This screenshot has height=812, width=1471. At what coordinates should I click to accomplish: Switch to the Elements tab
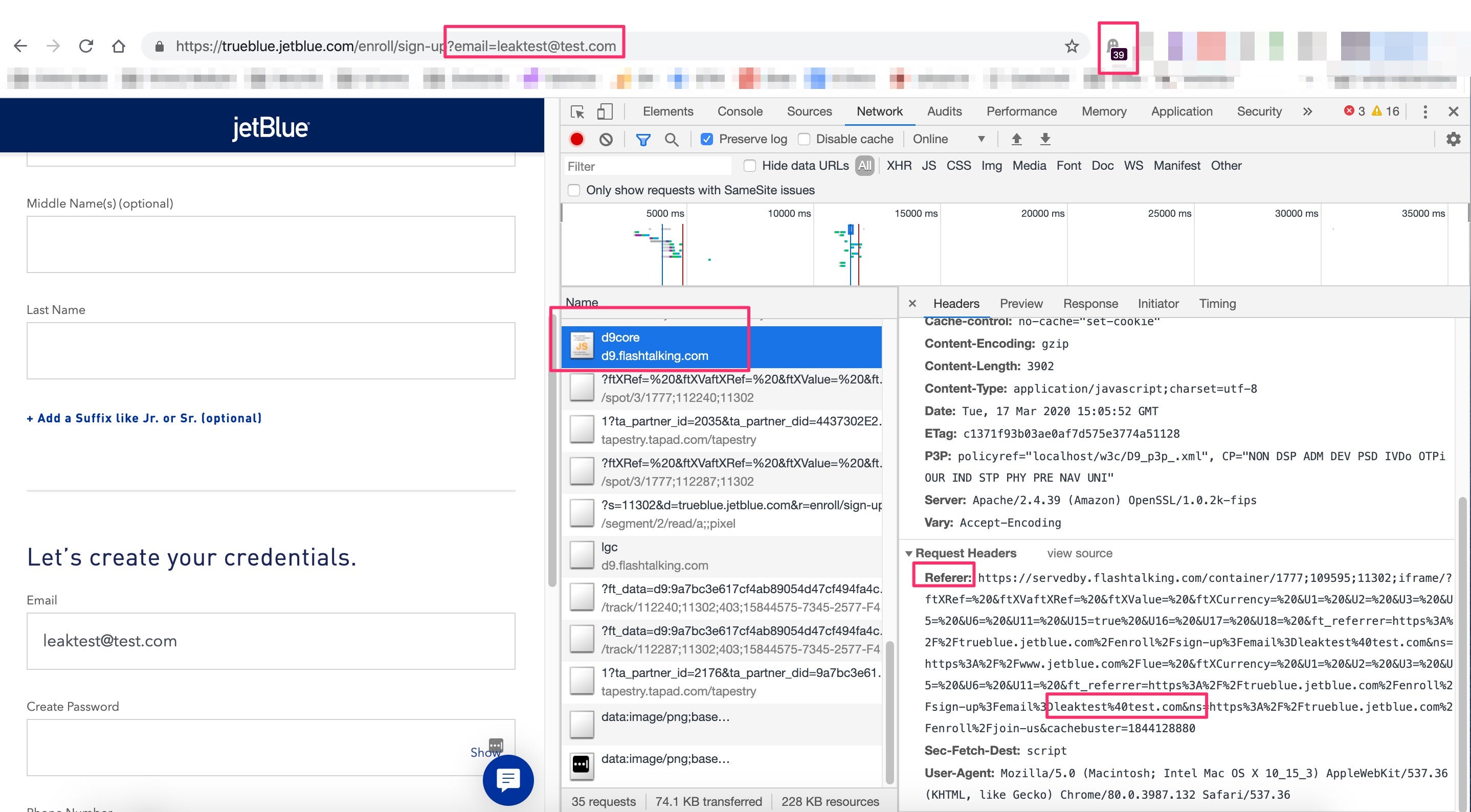click(x=667, y=111)
